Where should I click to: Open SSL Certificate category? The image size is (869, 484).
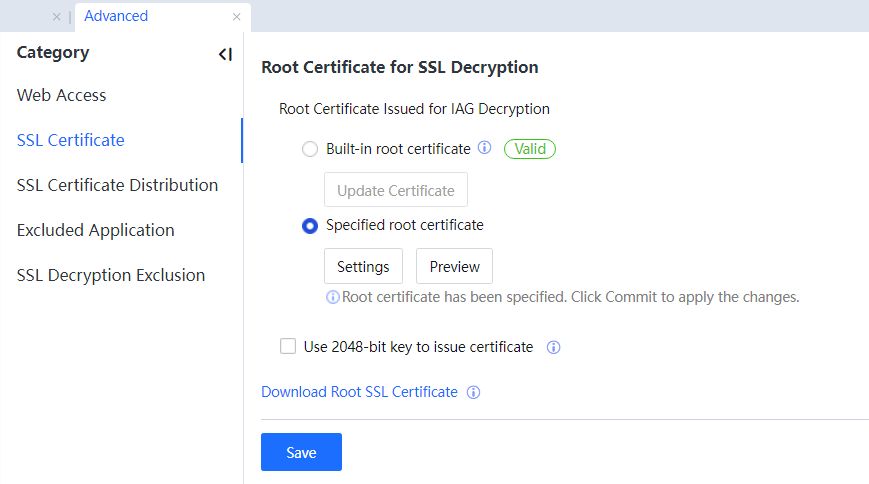click(71, 140)
